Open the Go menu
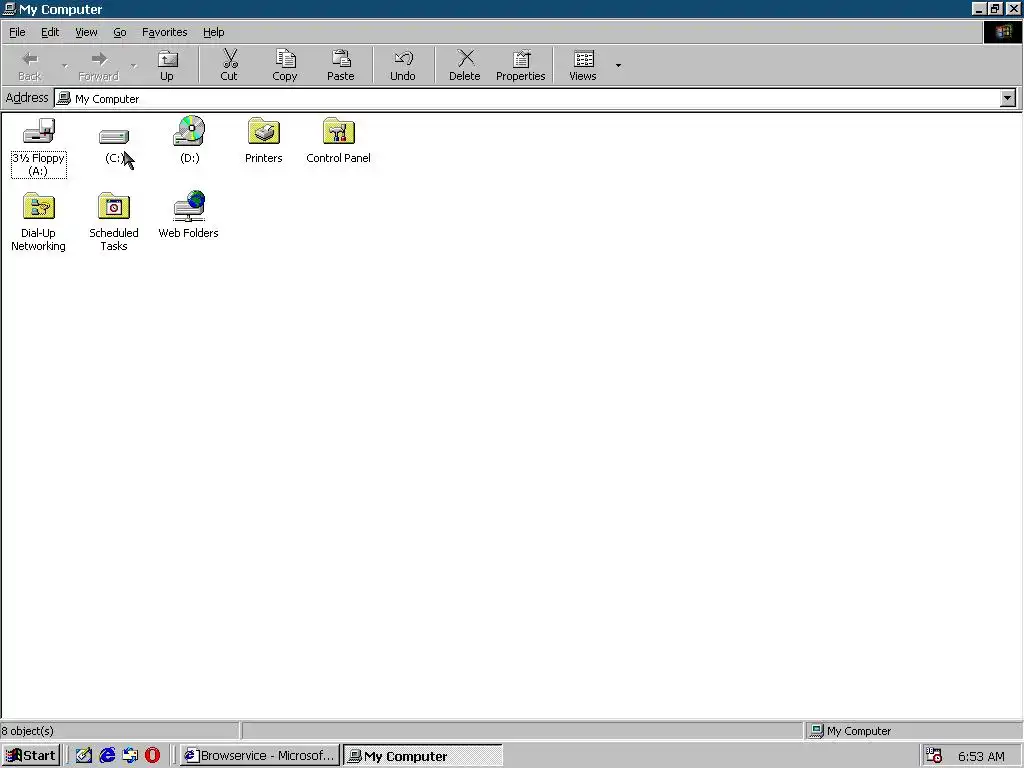The width and height of the screenshot is (1024, 768). [120, 32]
